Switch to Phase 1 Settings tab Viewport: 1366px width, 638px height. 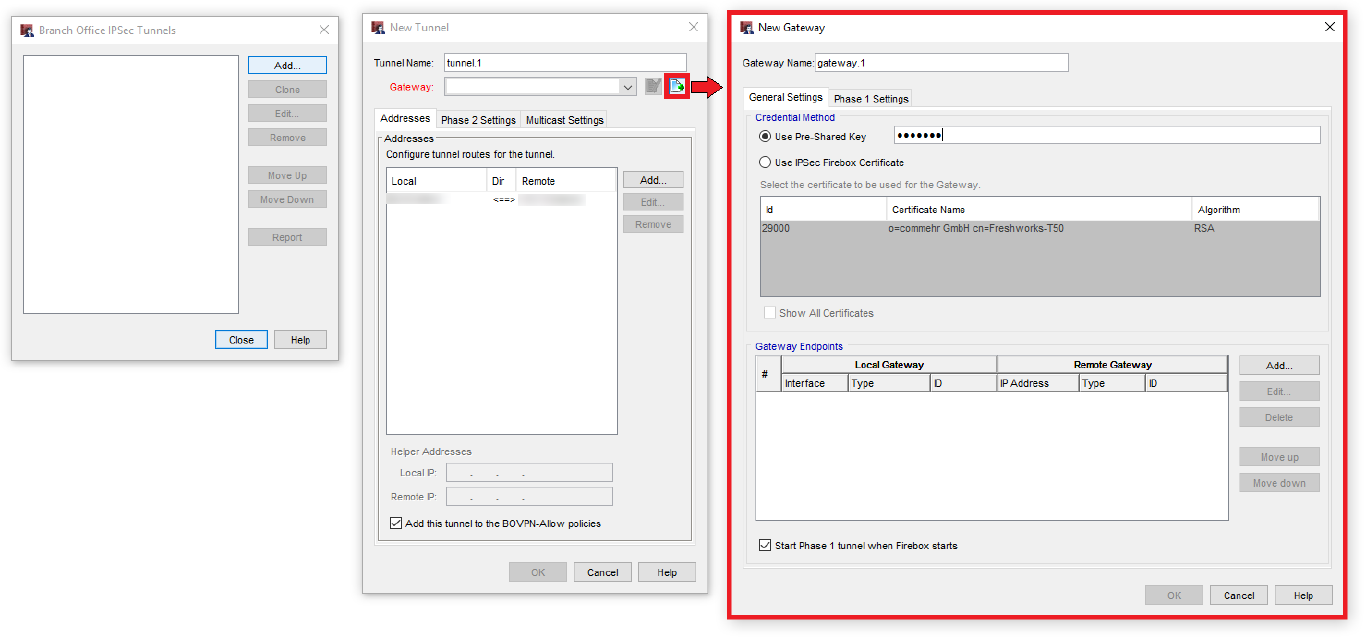pyautogui.click(x=870, y=98)
